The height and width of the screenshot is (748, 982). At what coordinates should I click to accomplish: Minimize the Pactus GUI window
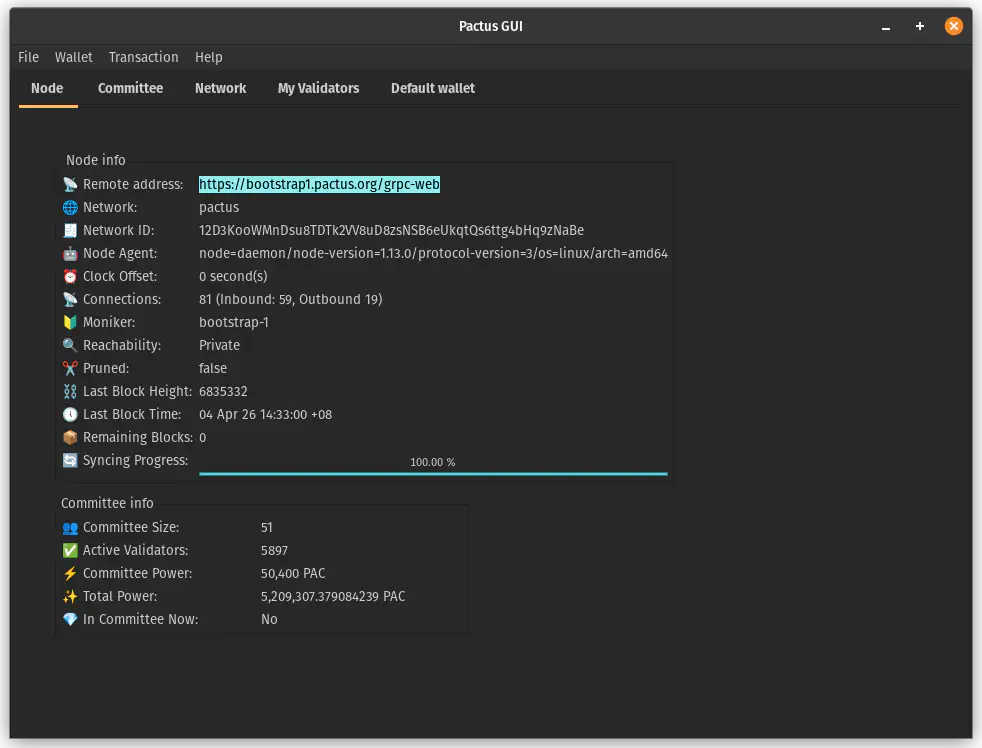pos(886,26)
